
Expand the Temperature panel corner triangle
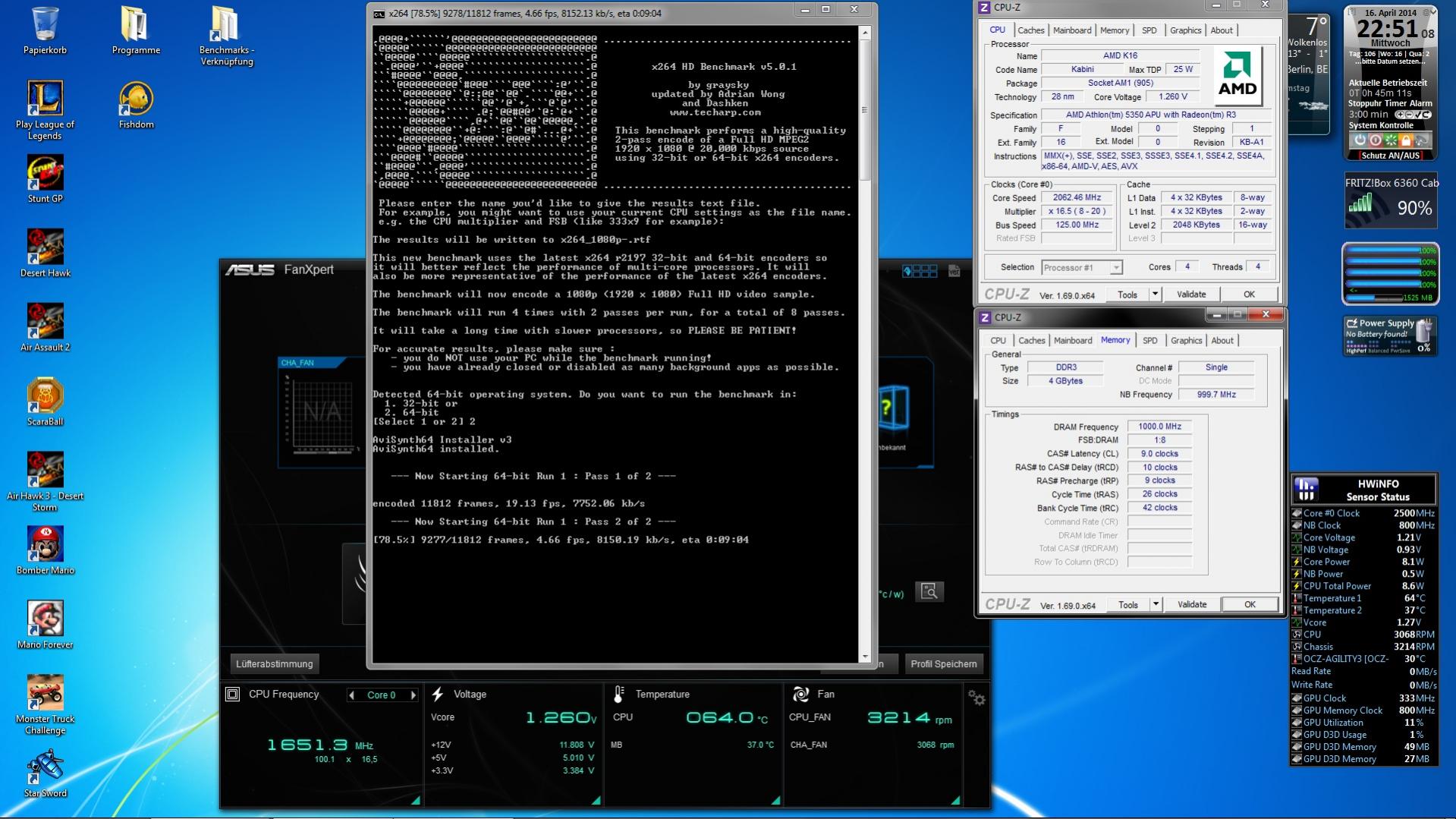point(775,800)
